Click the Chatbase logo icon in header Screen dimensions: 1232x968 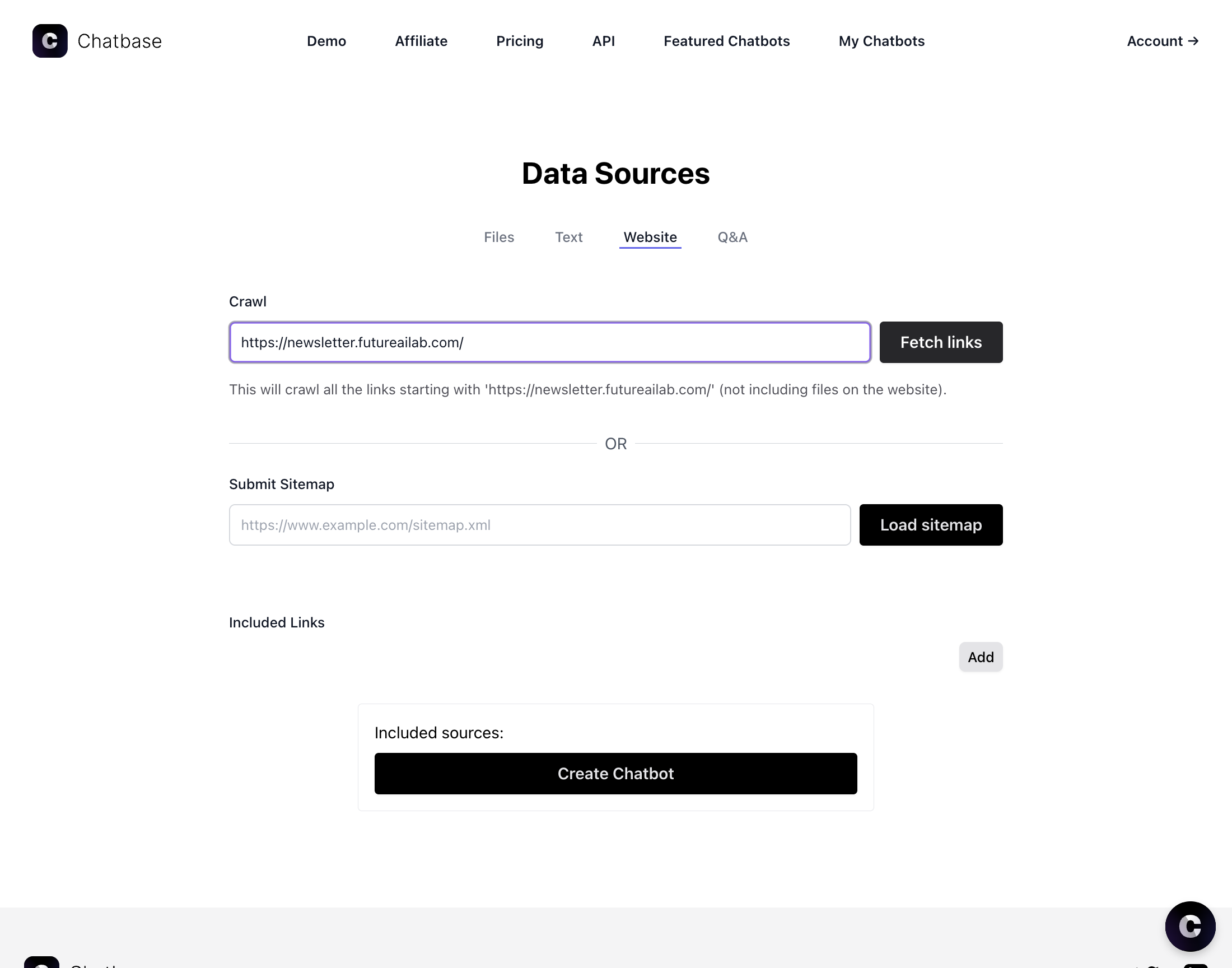click(50, 41)
